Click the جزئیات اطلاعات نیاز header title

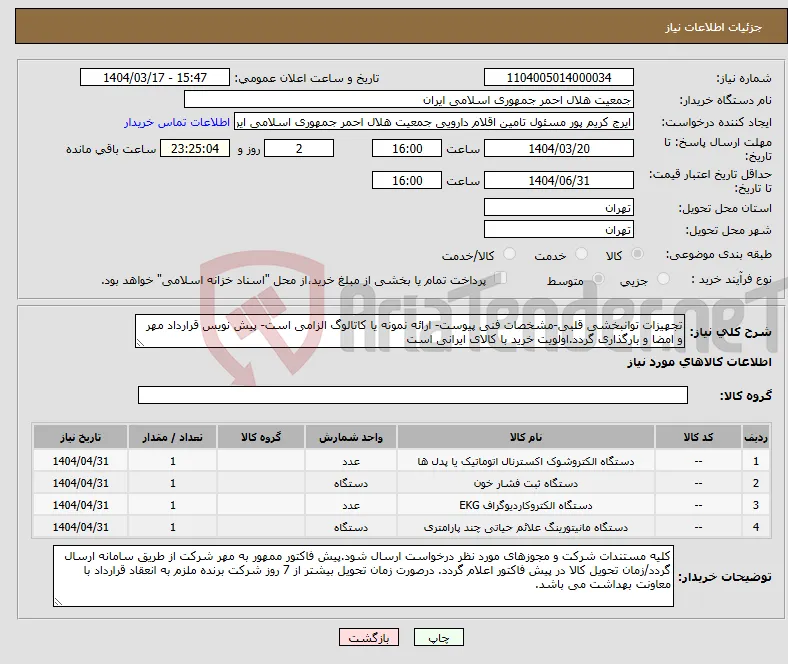[714, 27]
